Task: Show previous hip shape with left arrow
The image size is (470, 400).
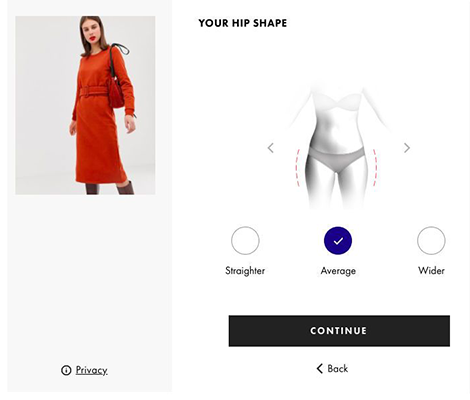Action: [x=271, y=148]
